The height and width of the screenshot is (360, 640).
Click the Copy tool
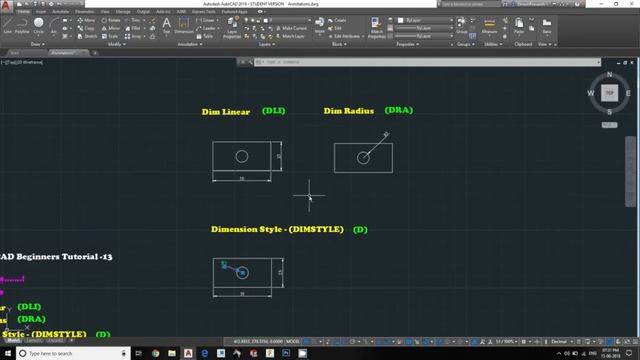tap(86, 28)
